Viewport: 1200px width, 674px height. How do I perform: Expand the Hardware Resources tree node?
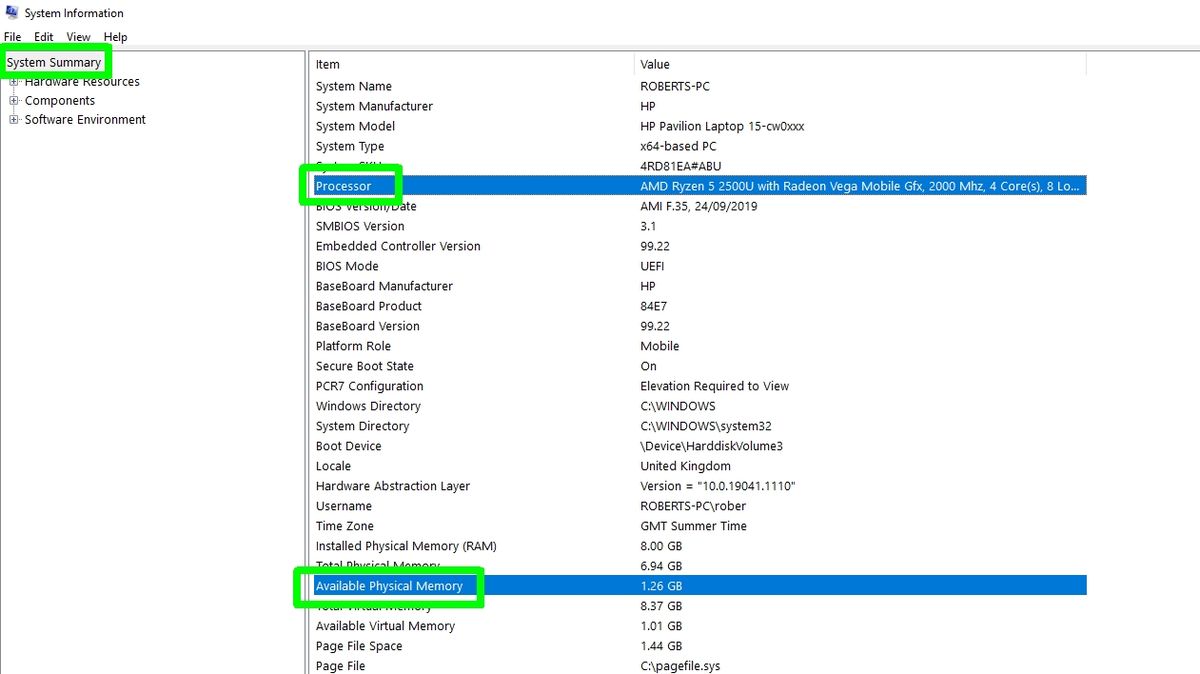click(13, 81)
